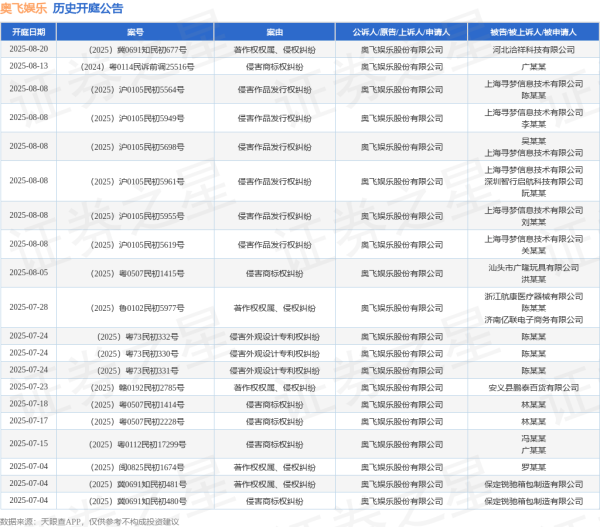The width and height of the screenshot is (600, 527).
Task: Select the date cell 2025-07-28
Action: [x=29, y=307]
